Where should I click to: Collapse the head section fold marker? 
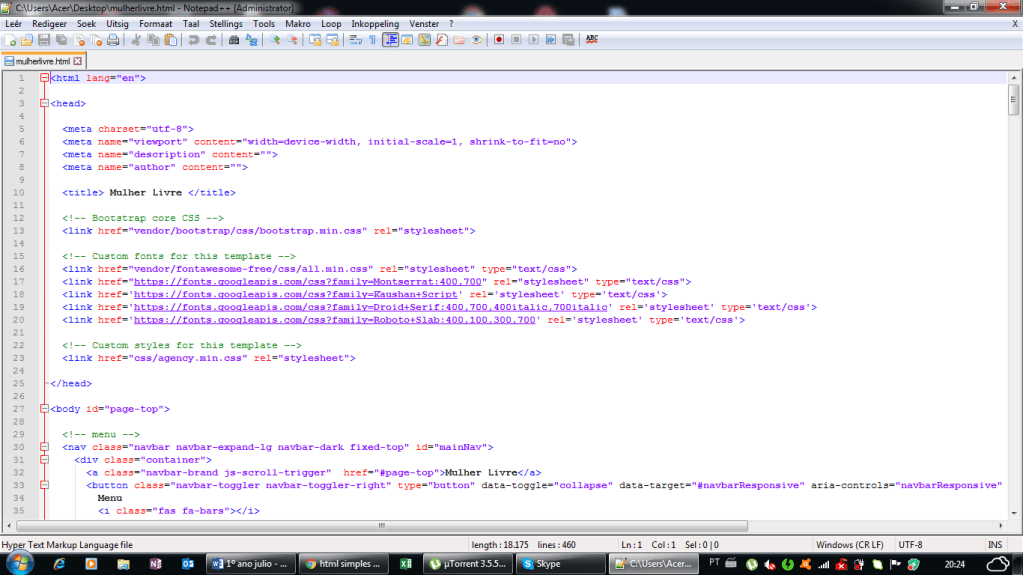(44, 103)
